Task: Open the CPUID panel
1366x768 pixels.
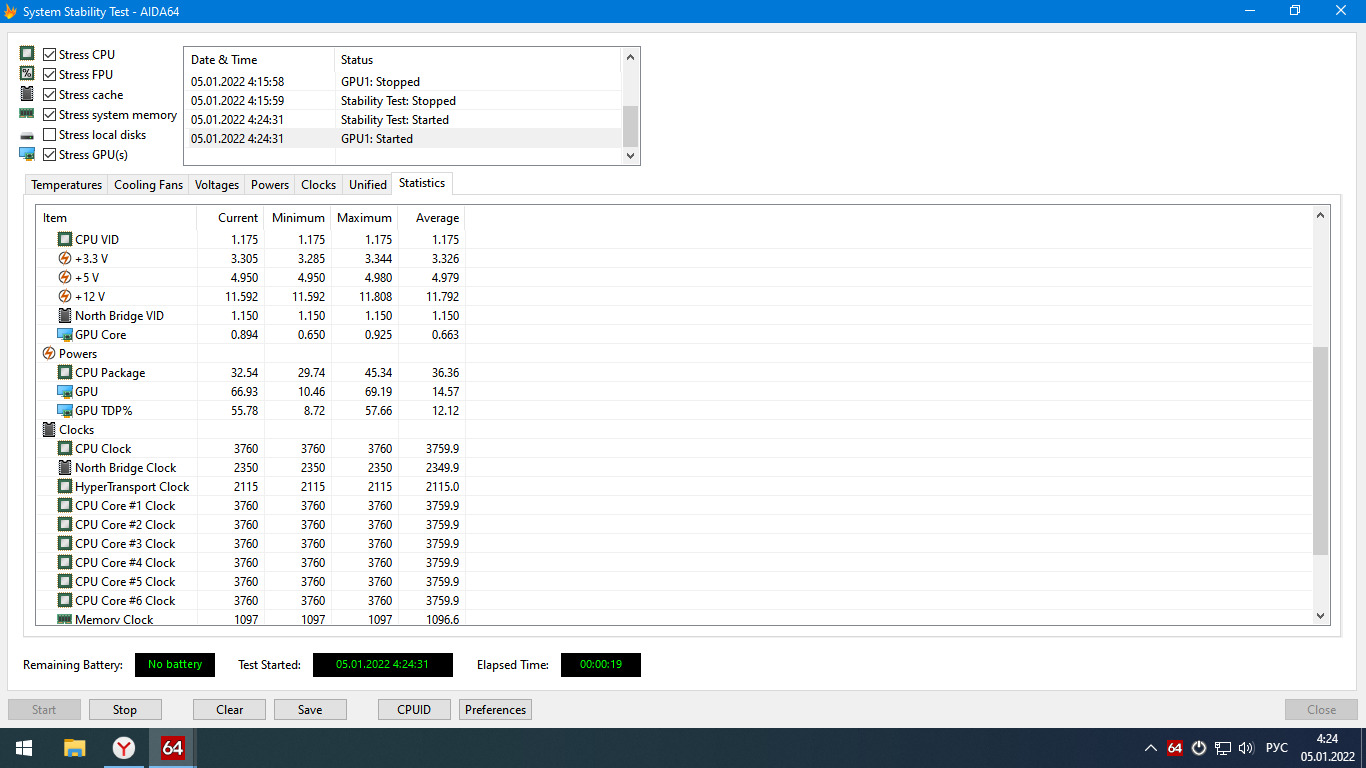Action: tap(414, 710)
